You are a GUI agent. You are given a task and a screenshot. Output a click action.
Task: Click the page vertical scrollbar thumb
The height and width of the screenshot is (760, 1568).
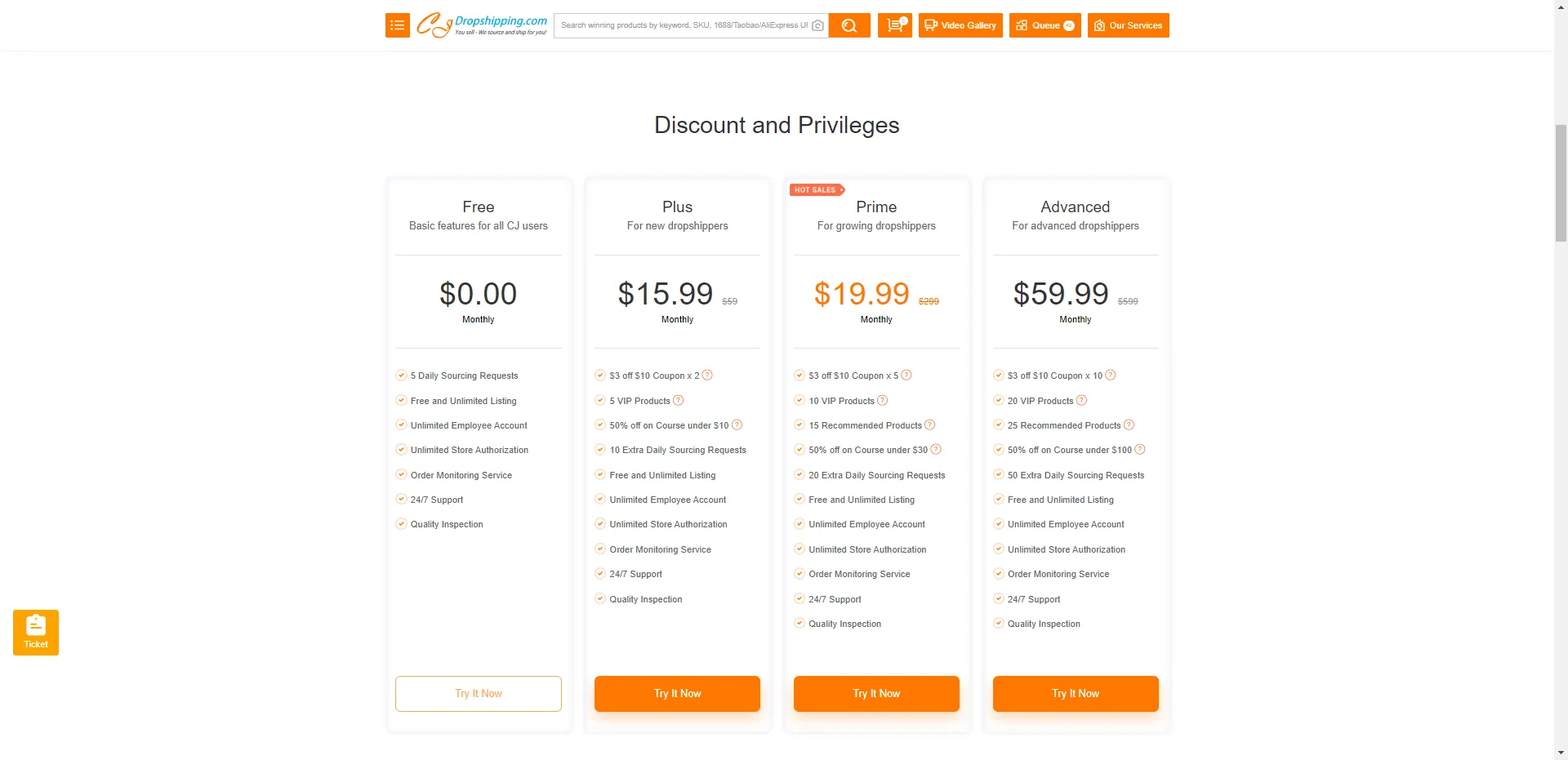pos(1561,183)
